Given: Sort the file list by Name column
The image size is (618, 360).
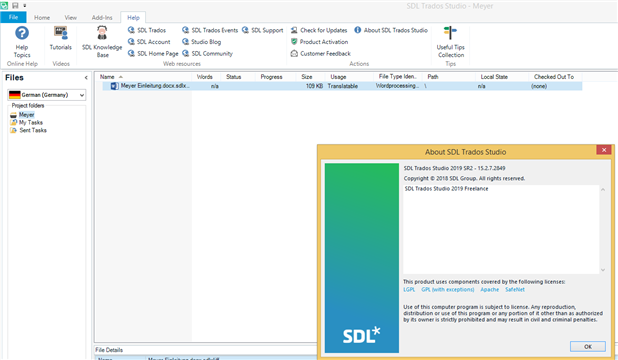Looking at the screenshot, I should (x=144, y=77).
